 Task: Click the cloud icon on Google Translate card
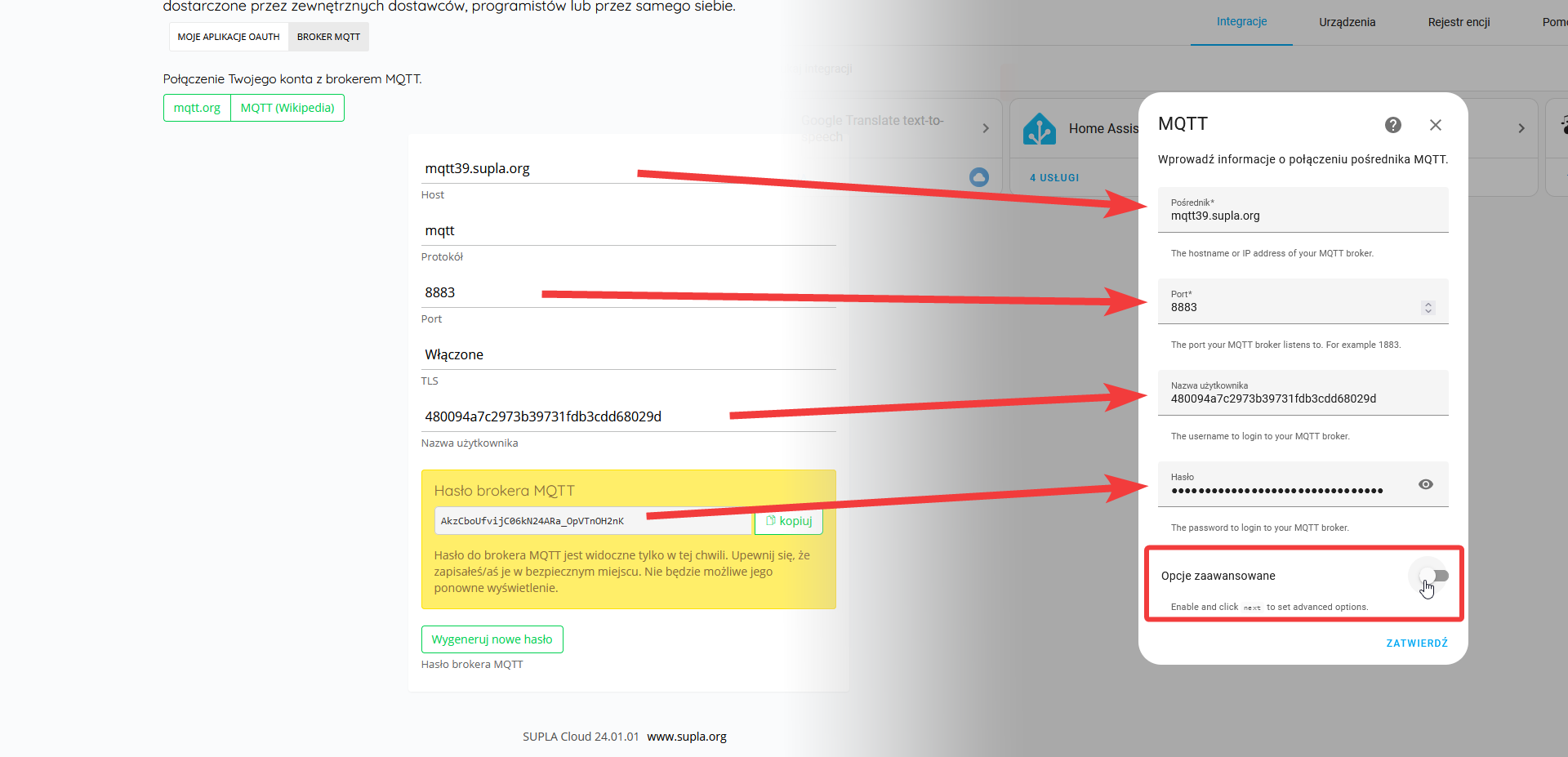pos(979,177)
